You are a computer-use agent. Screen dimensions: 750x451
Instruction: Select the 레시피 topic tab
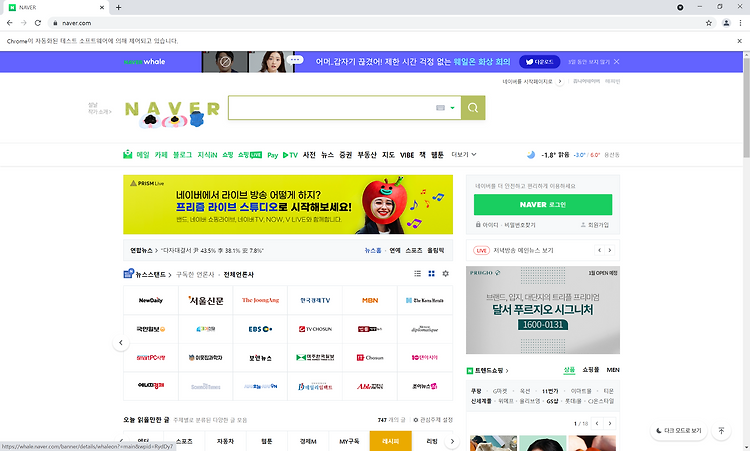point(391,441)
